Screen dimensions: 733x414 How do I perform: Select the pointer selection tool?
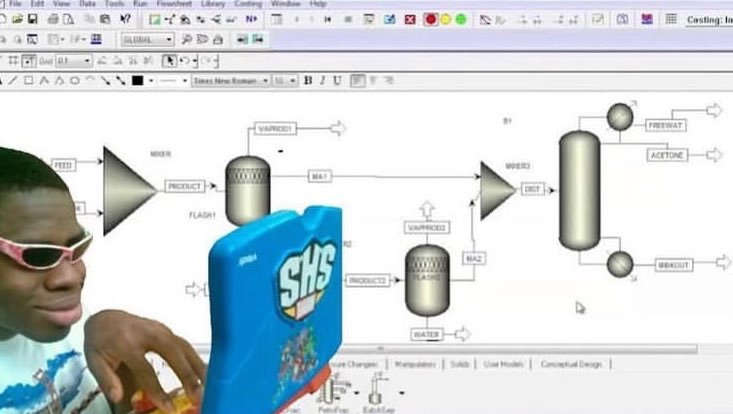click(x=169, y=61)
